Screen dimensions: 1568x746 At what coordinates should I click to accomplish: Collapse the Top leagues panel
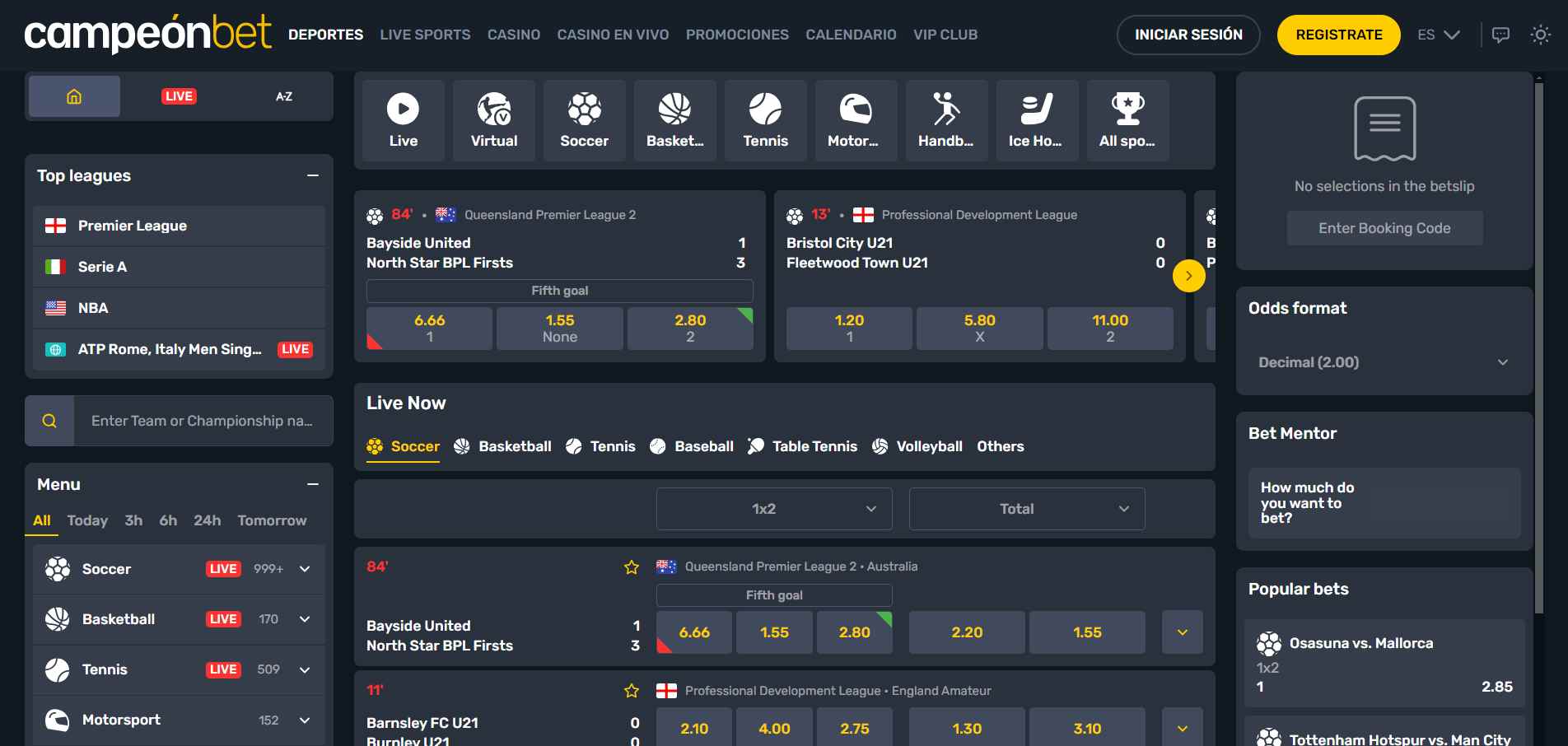click(x=313, y=175)
